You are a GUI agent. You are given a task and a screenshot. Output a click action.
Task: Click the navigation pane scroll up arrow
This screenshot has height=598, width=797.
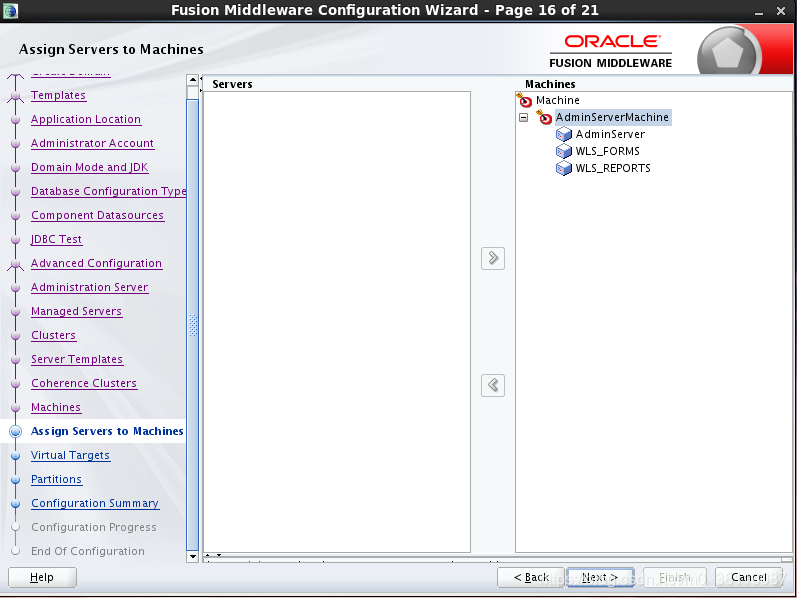193,80
